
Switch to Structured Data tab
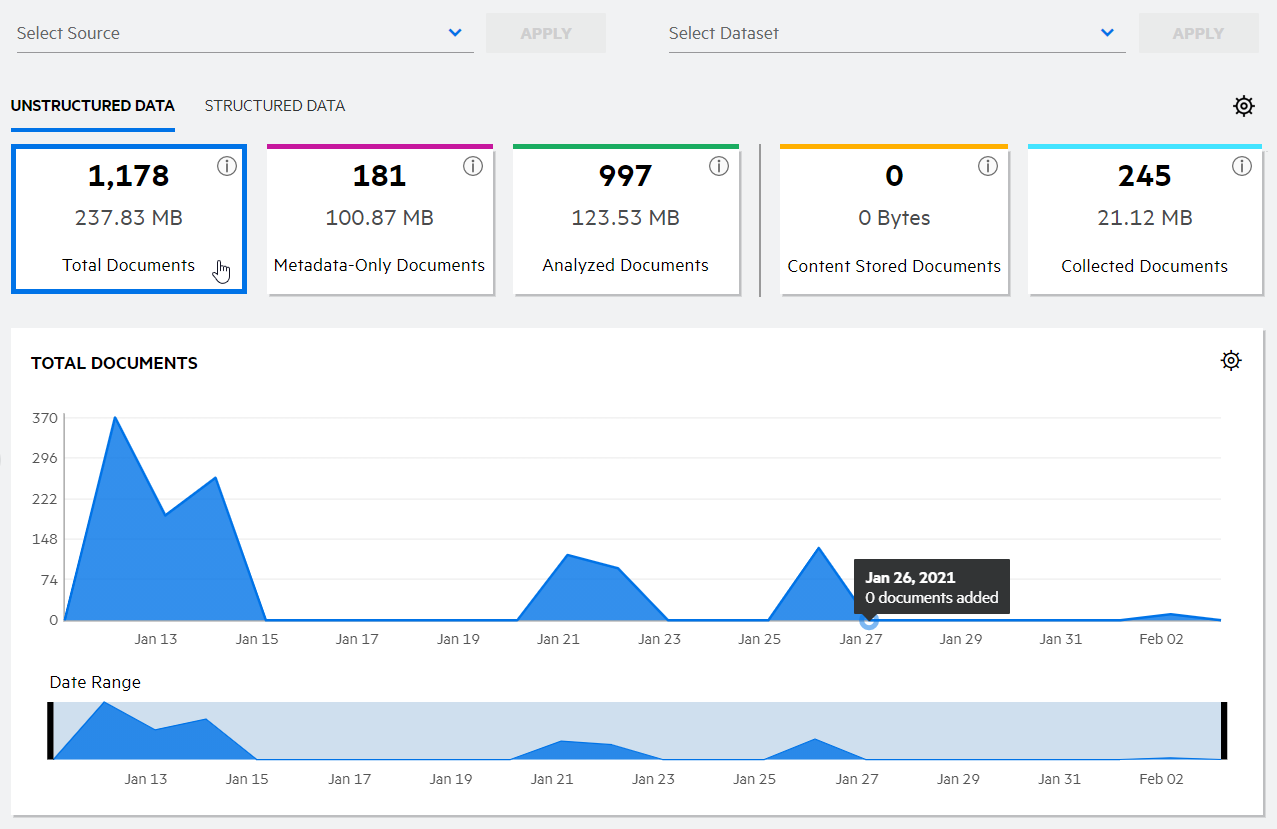click(275, 106)
